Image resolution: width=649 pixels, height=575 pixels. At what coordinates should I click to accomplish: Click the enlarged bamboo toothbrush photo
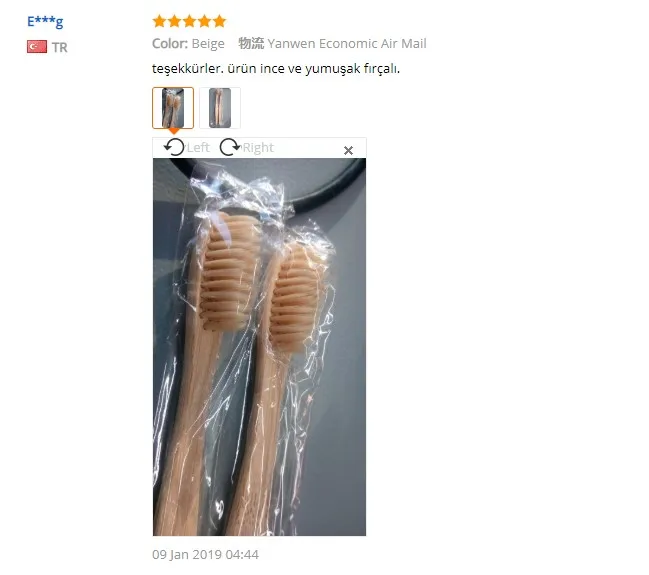[260, 347]
